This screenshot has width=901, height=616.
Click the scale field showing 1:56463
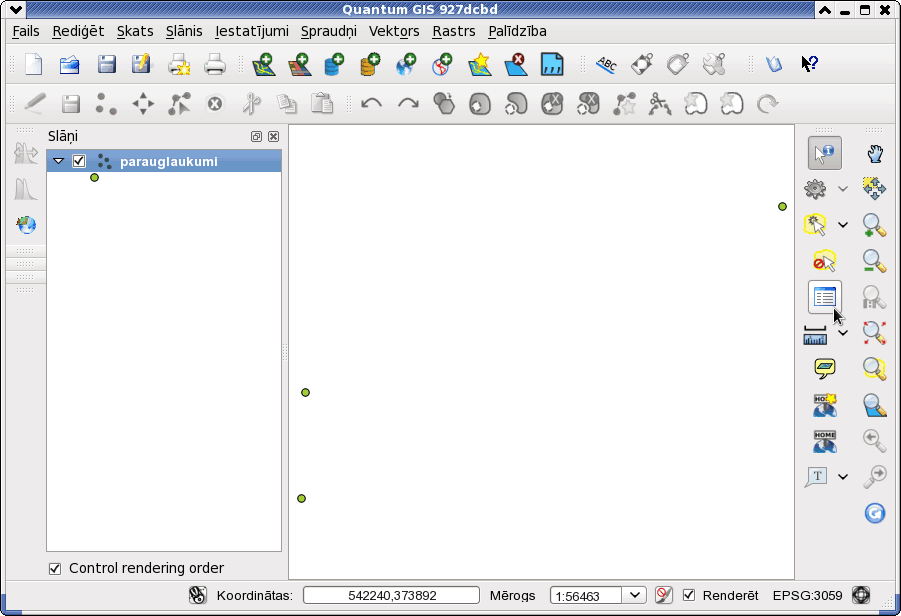[586, 595]
